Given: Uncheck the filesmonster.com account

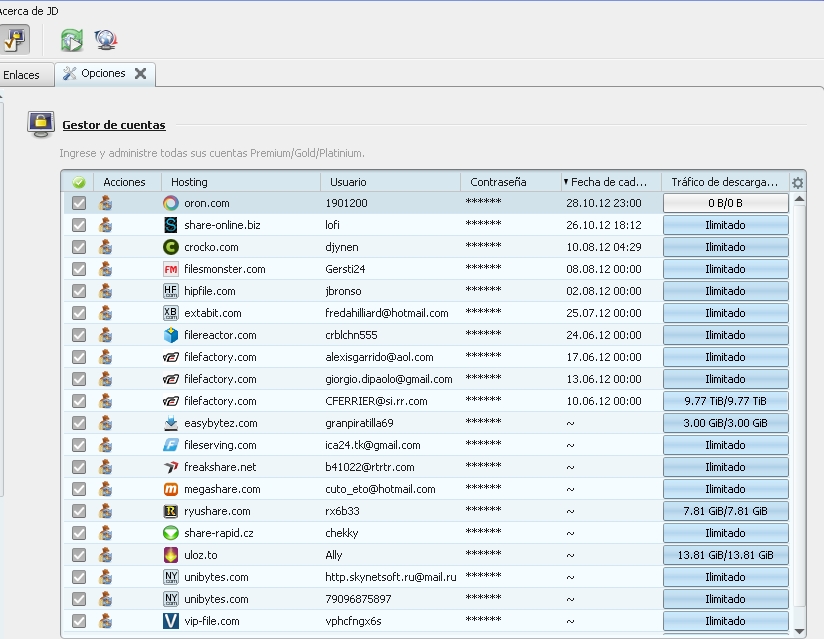Looking at the screenshot, I should pos(79,269).
